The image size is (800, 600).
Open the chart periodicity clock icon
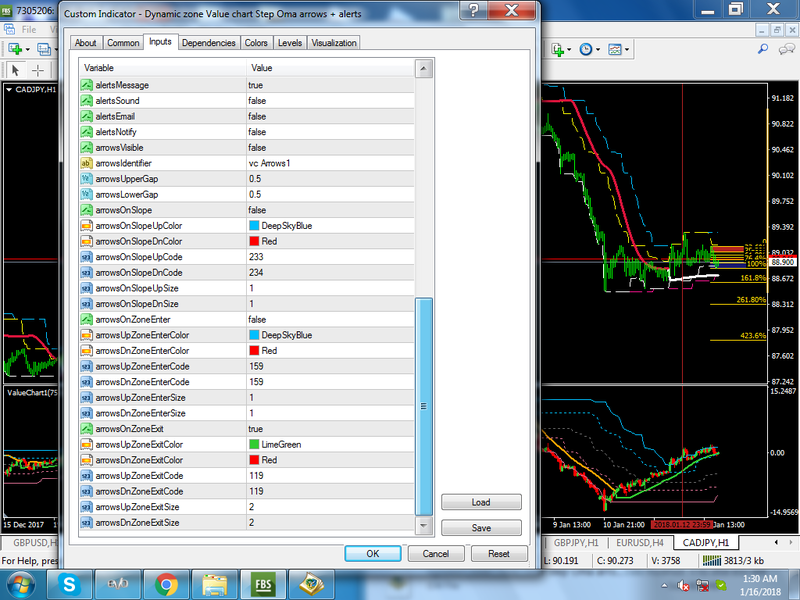[x=585, y=49]
